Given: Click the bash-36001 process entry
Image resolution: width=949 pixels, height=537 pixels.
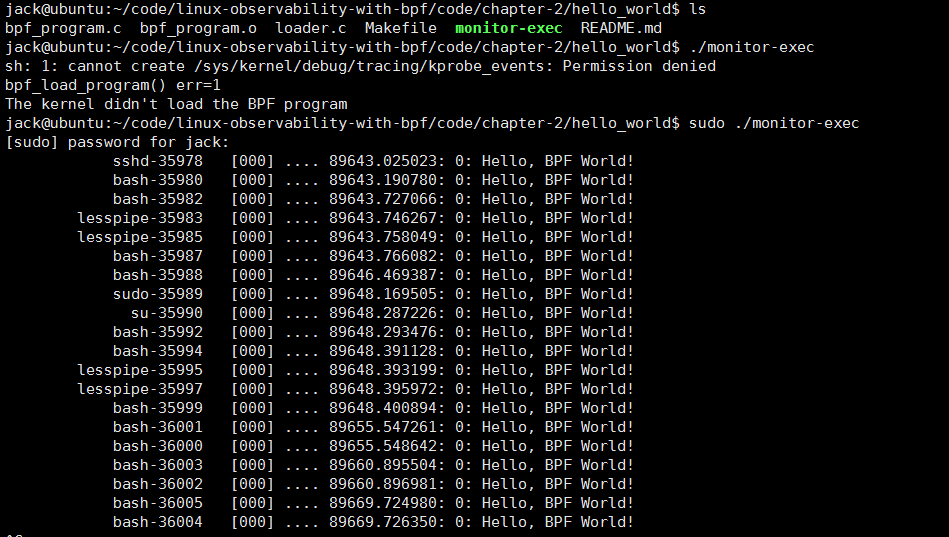Looking at the screenshot, I should point(157,427).
